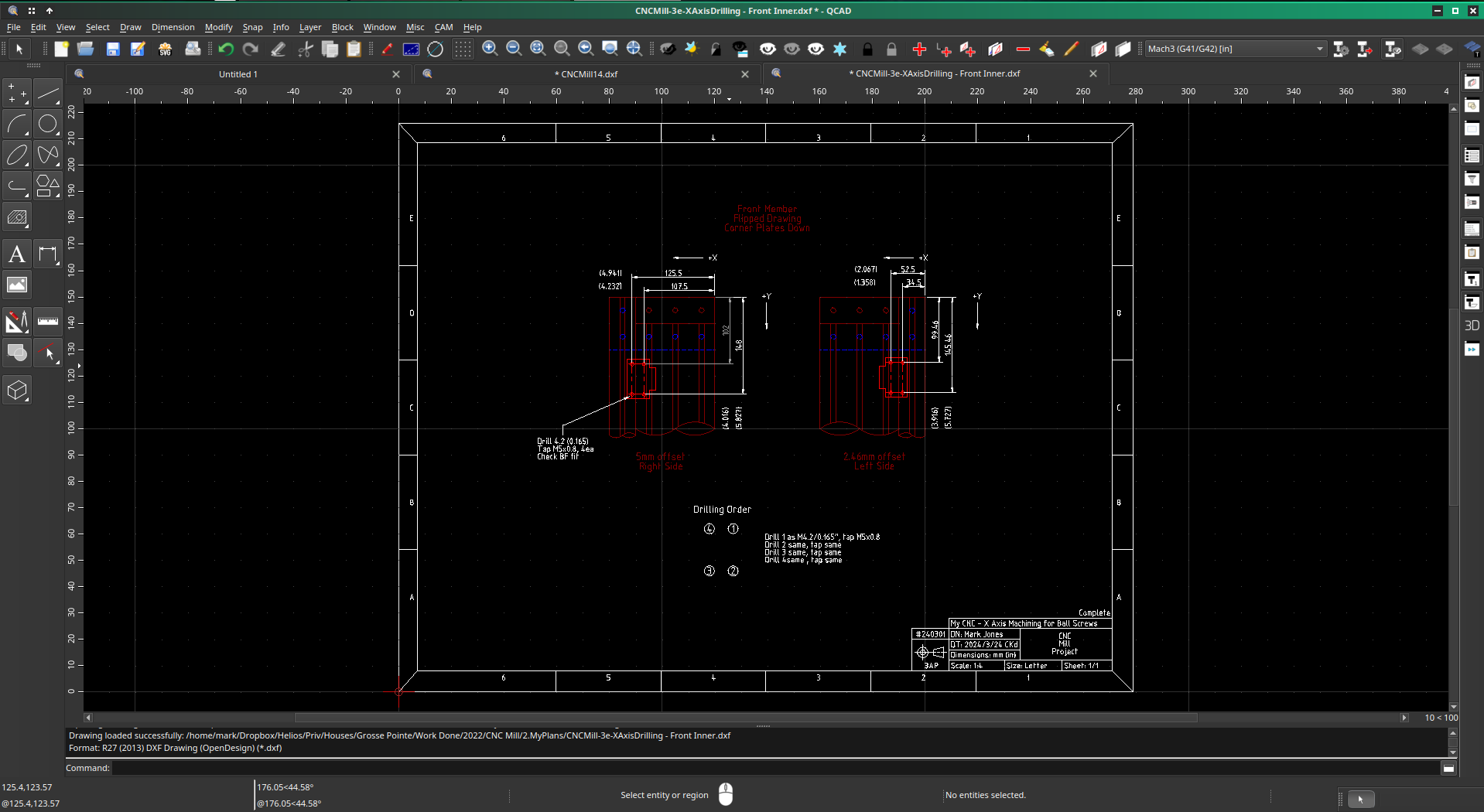Remove layer with red minus icon
This screenshot has width=1484, height=812.
[x=1023, y=49]
